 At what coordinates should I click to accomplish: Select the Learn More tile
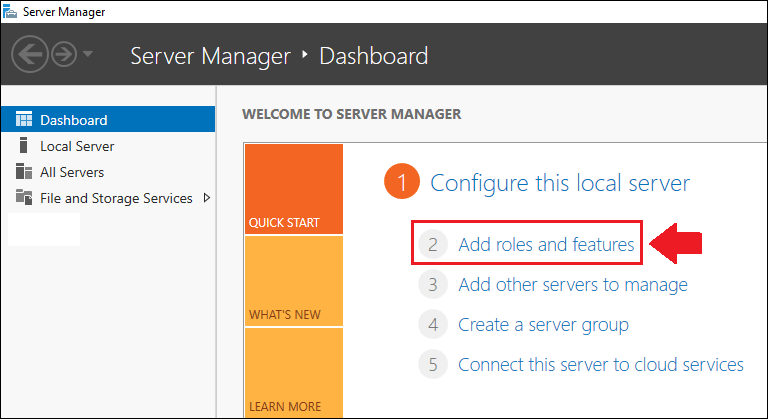pyautogui.click(x=293, y=373)
